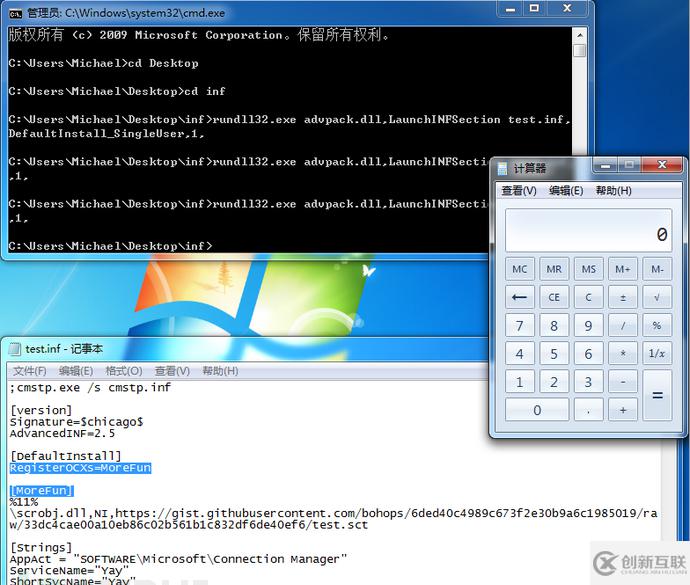
Task: Click the cmd.exe title bar icon
Action: [16, 14]
